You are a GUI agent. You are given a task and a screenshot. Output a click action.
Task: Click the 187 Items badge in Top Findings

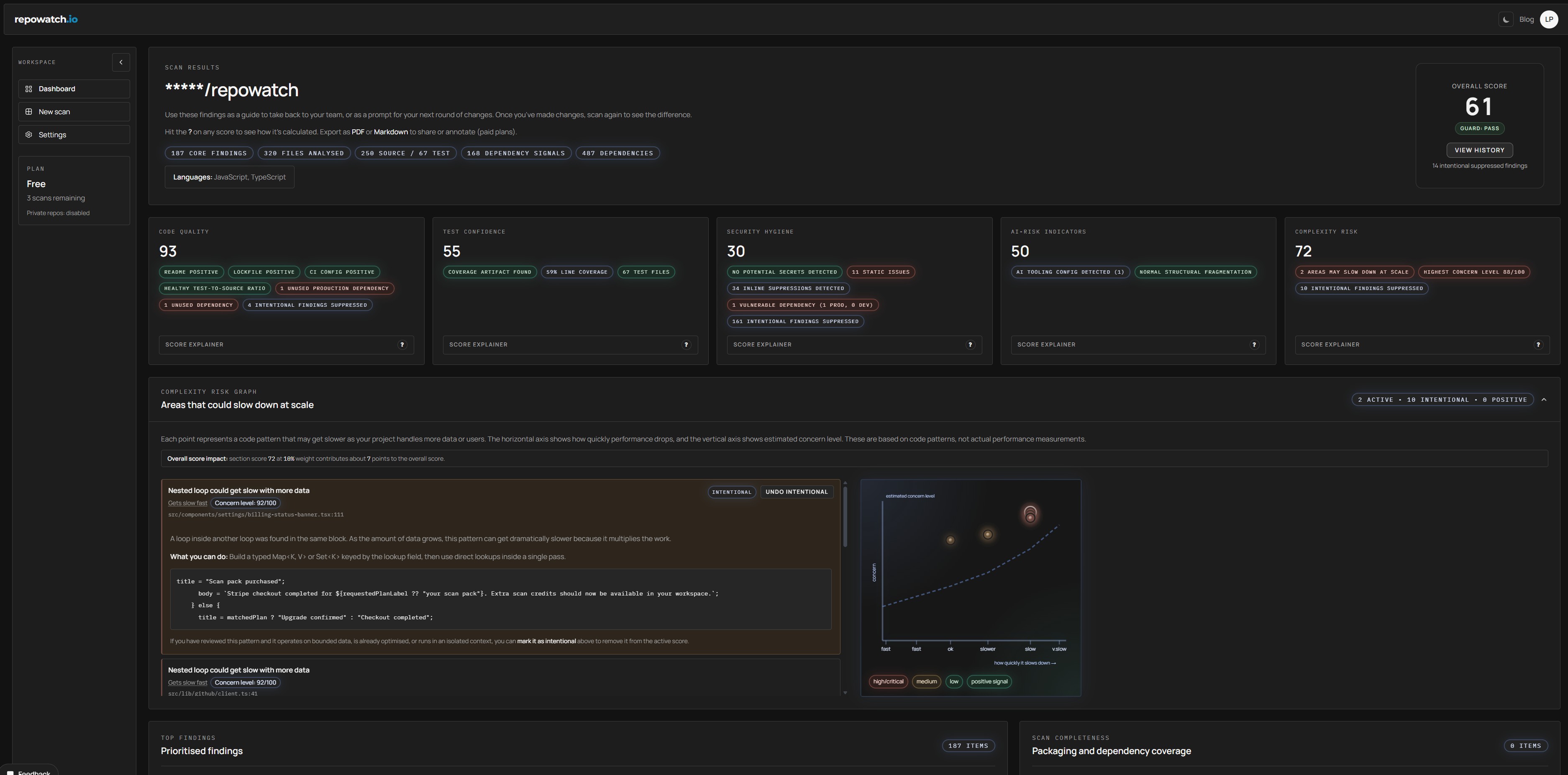click(x=968, y=746)
